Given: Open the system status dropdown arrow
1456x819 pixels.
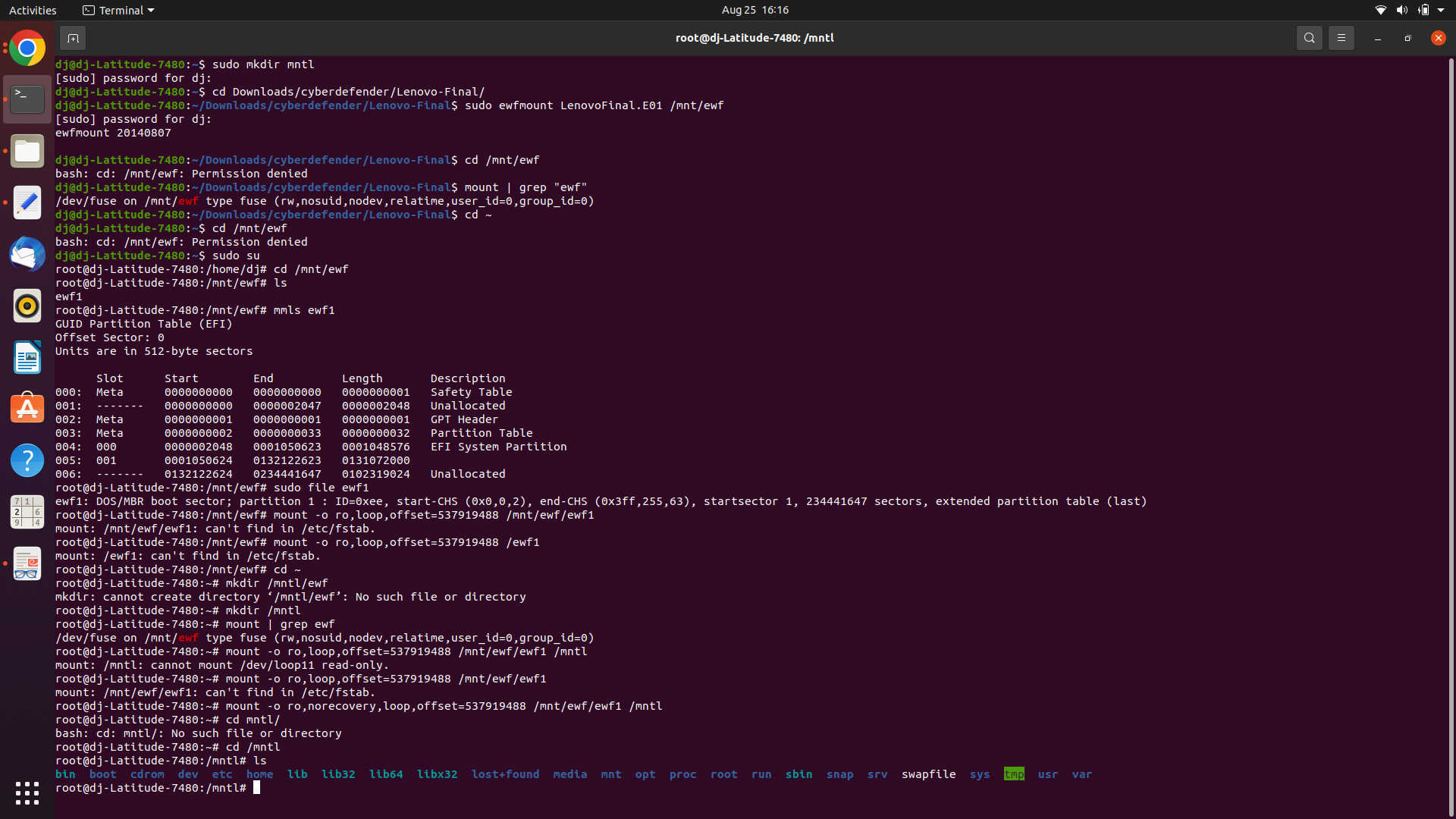Looking at the screenshot, I should (x=1442, y=10).
